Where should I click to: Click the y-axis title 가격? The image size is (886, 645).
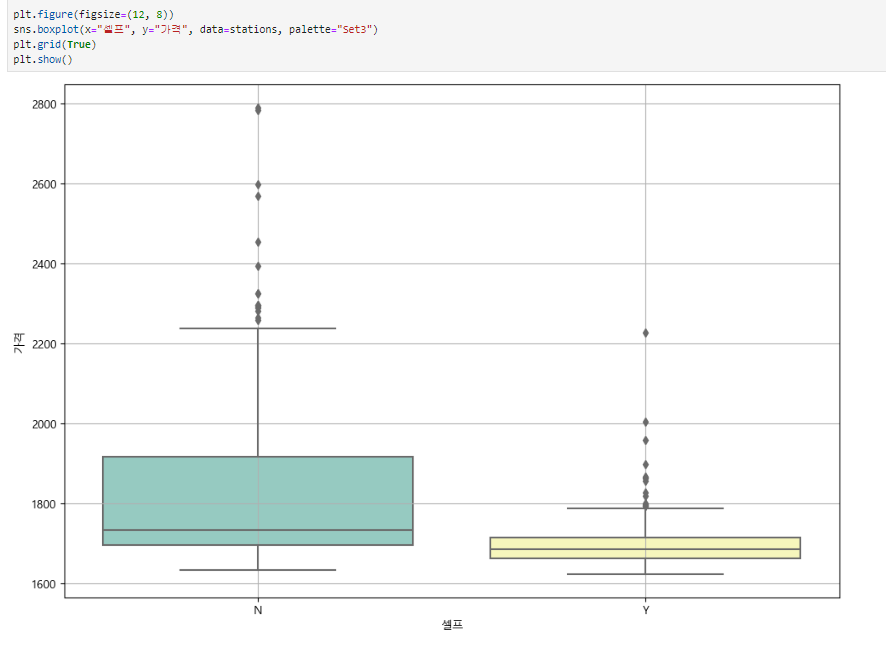pos(19,343)
